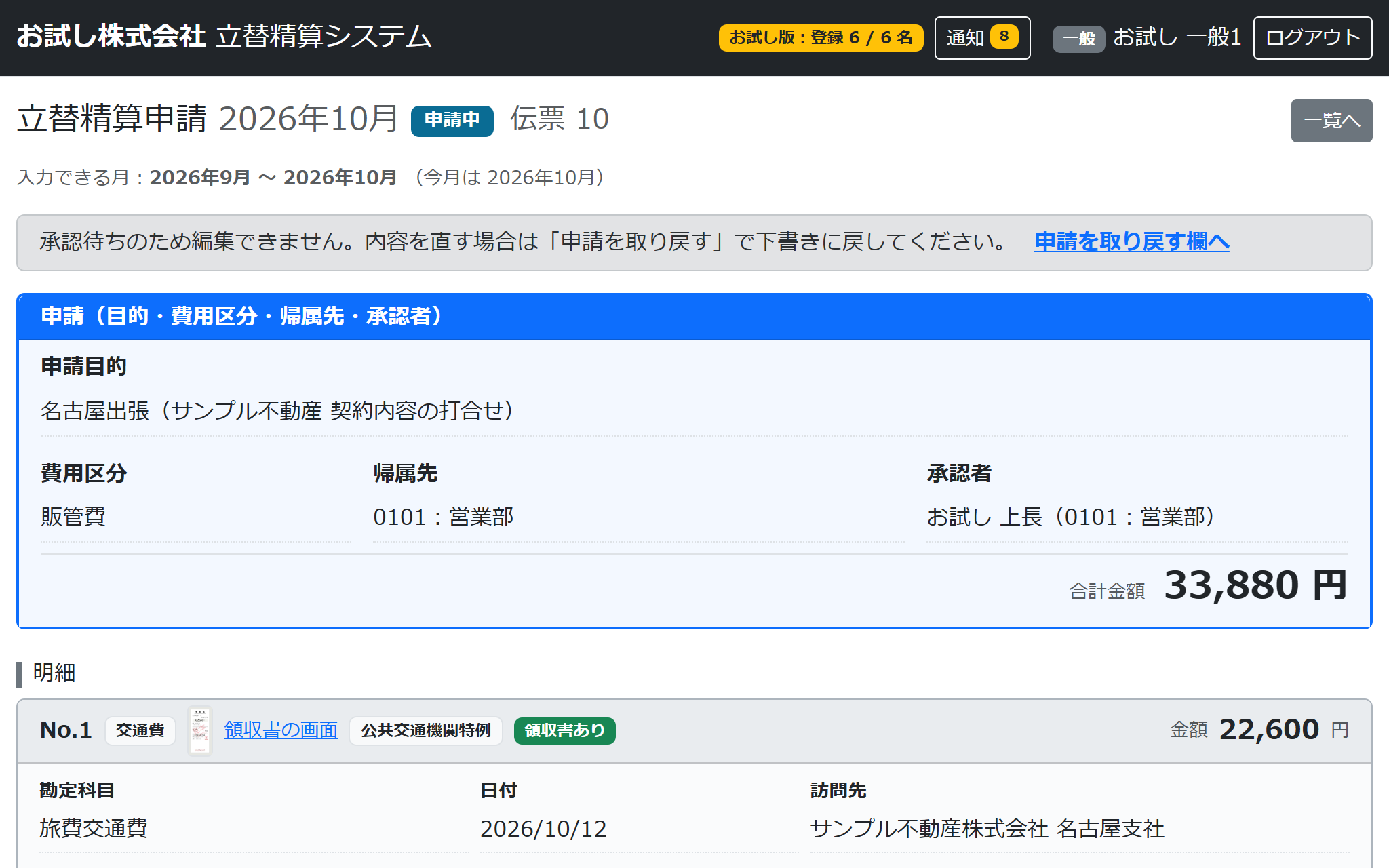Click the 伝票 10 slip number
1389x868 pixels.
(560, 119)
